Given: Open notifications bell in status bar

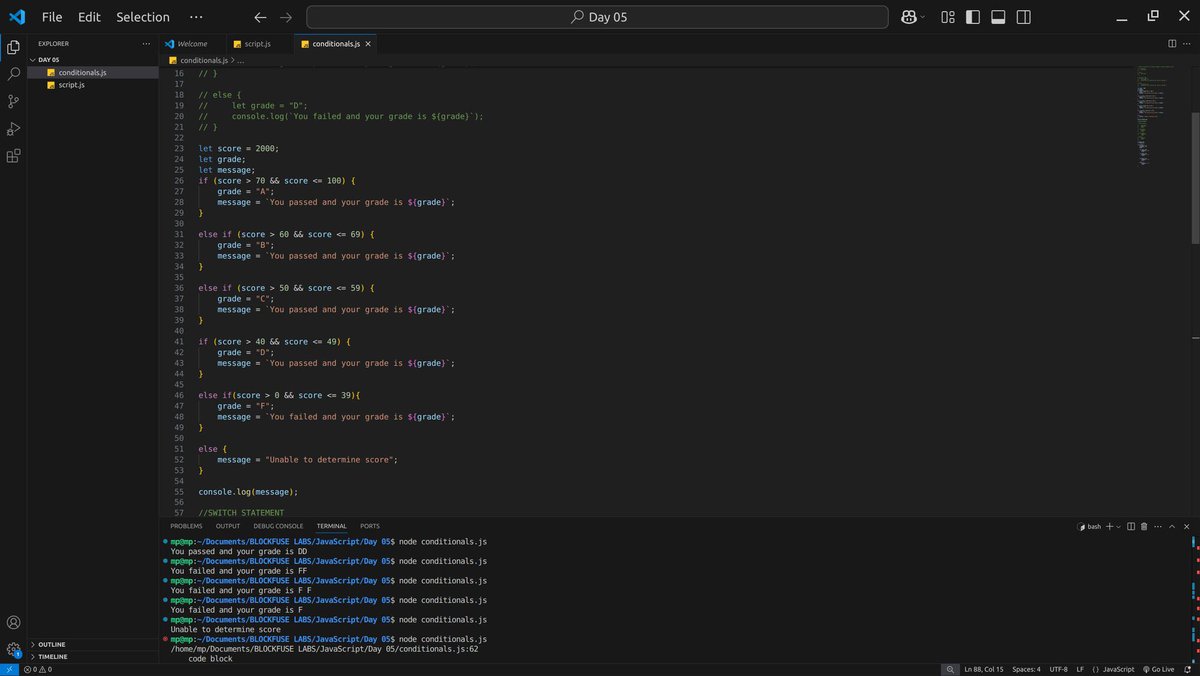Looking at the screenshot, I should (1187, 669).
